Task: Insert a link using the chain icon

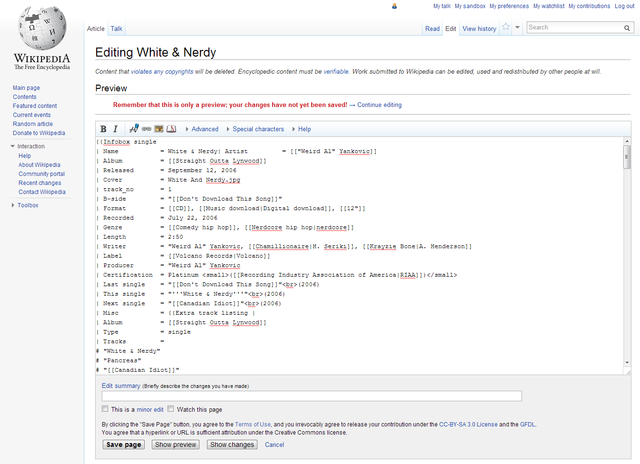Action: [x=147, y=129]
